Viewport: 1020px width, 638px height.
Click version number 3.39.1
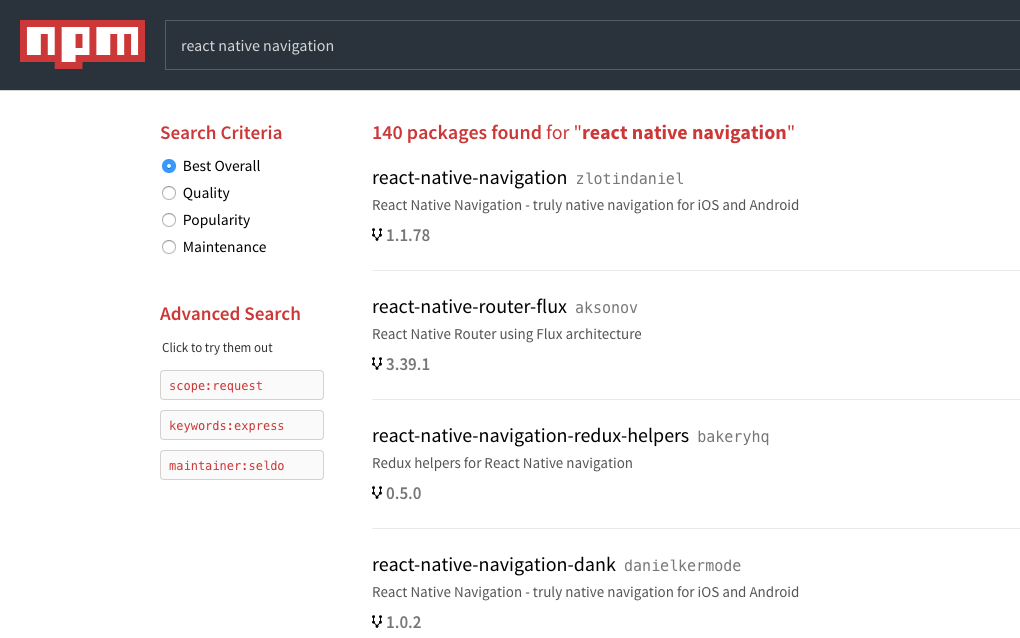(408, 364)
